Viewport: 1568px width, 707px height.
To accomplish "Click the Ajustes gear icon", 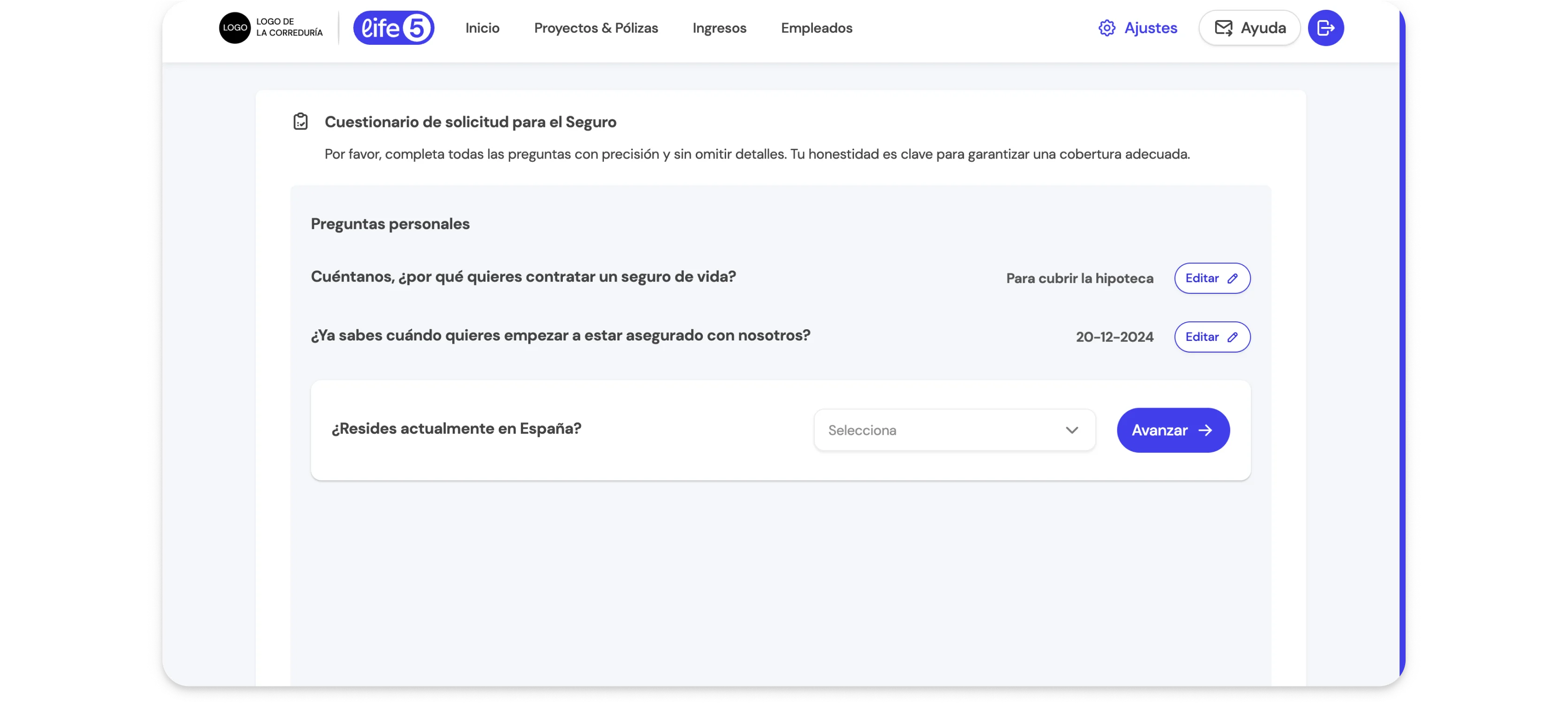I will [x=1106, y=28].
